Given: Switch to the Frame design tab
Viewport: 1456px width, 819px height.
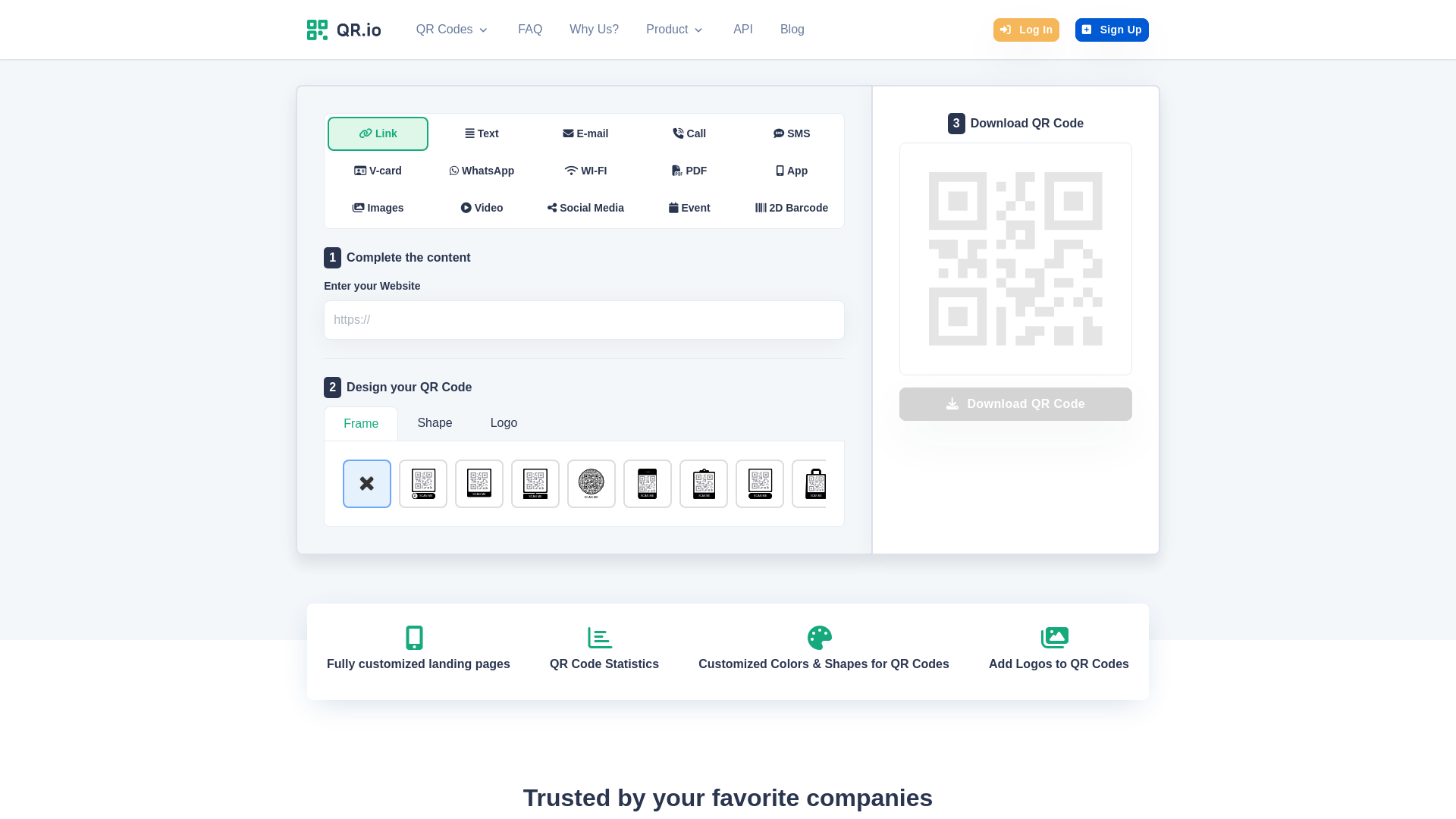Looking at the screenshot, I should pyautogui.click(x=361, y=424).
